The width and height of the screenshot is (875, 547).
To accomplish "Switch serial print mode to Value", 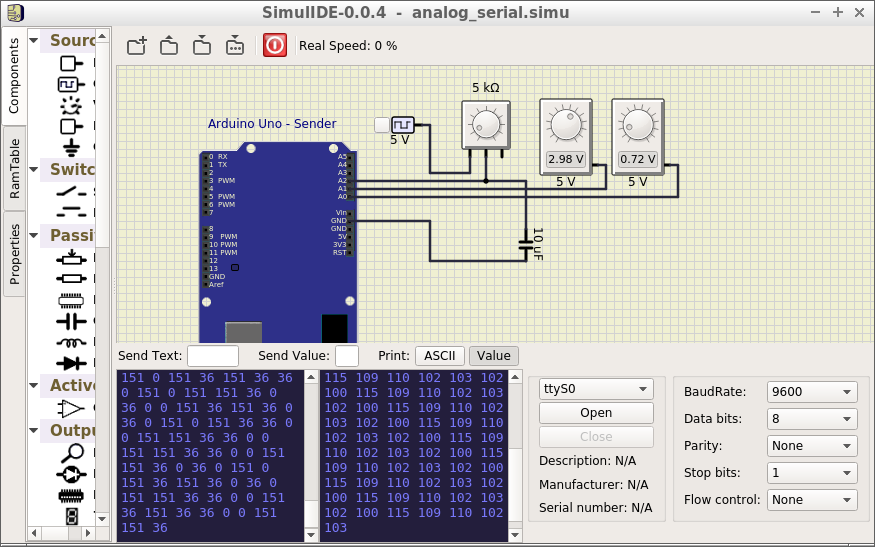I will 494,356.
